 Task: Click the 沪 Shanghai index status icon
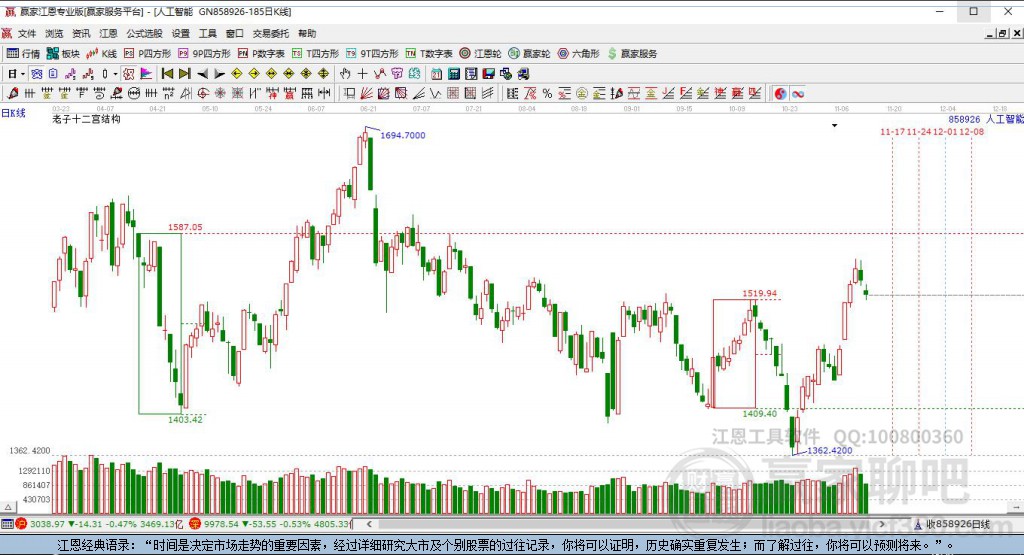tap(21, 524)
